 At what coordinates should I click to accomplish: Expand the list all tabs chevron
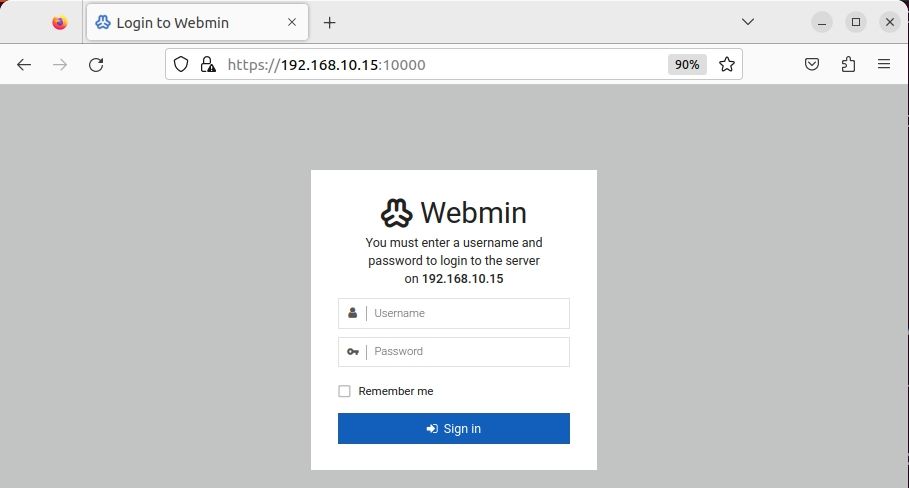pos(748,22)
